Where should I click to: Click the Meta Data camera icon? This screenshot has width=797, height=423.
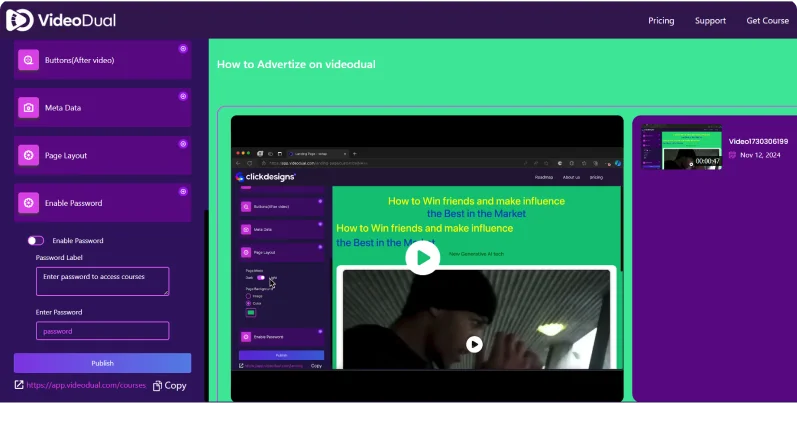pos(28,108)
